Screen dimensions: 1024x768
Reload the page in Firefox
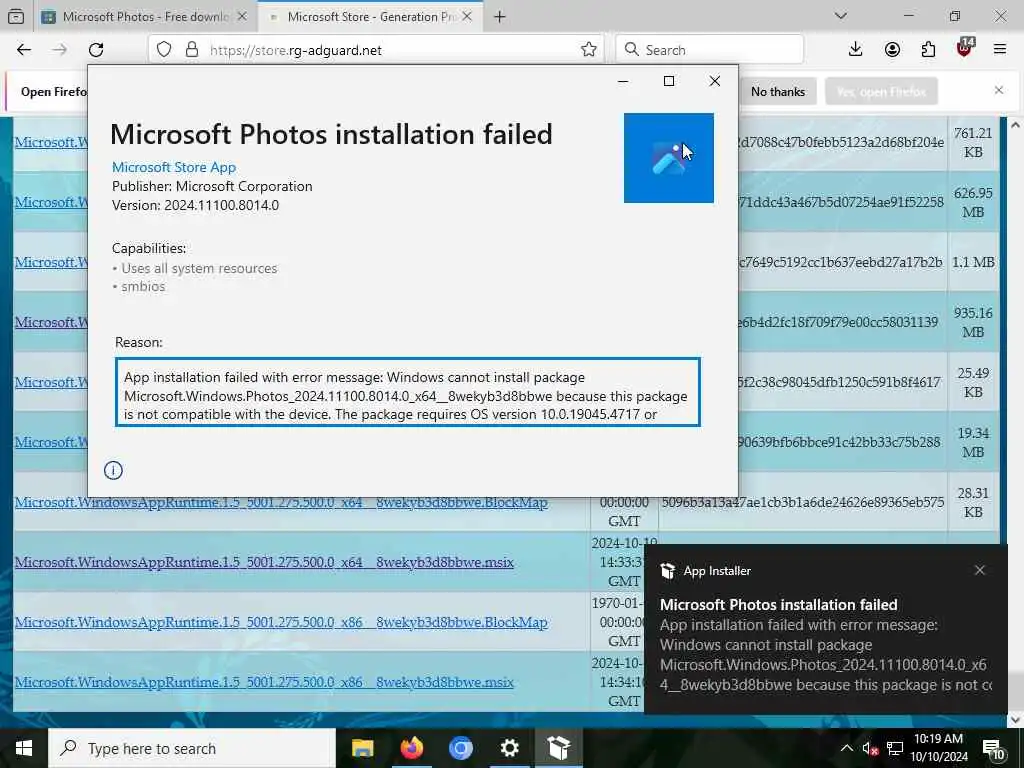[x=96, y=50]
